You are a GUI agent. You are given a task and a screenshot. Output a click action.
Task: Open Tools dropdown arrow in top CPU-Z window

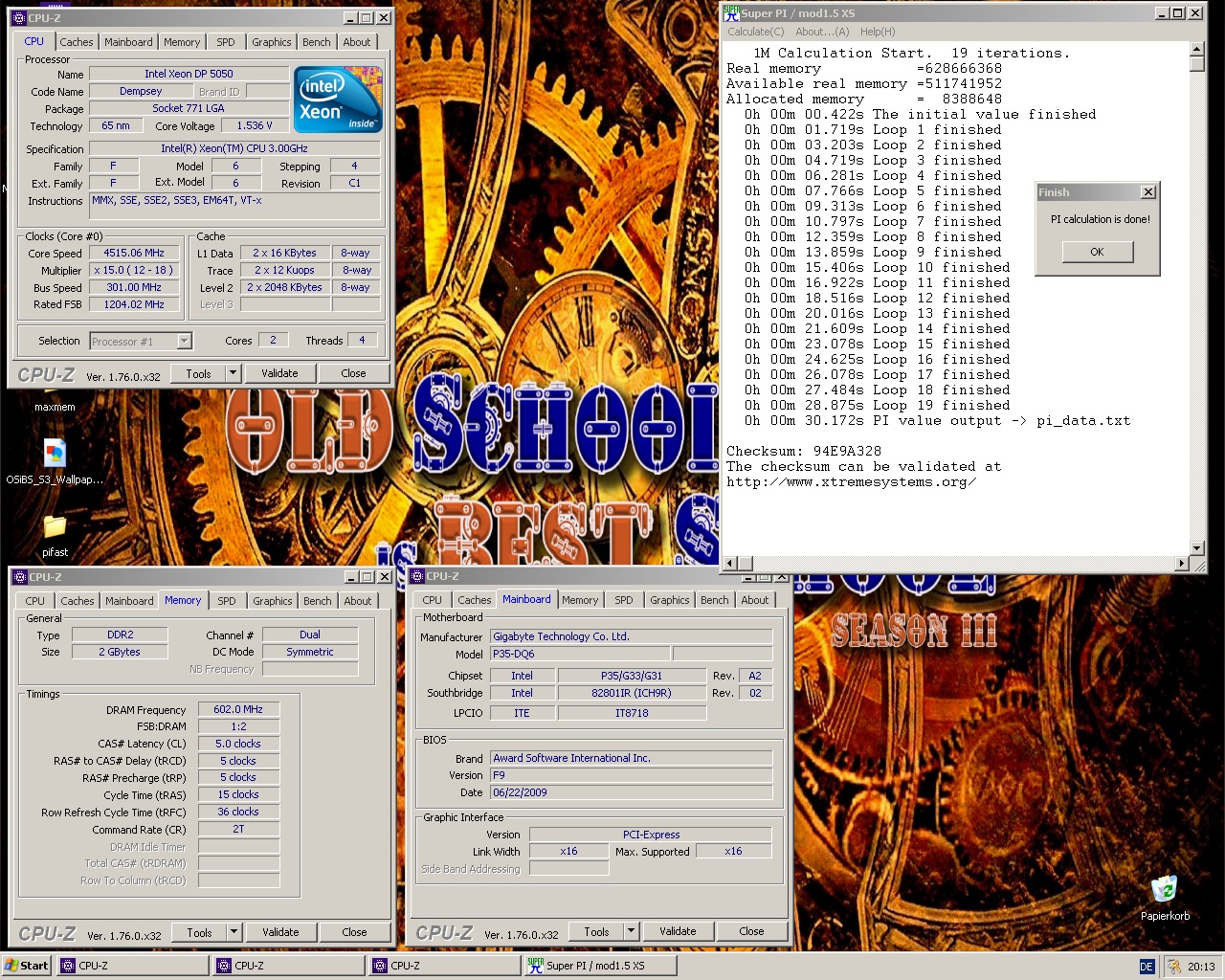(233, 373)
